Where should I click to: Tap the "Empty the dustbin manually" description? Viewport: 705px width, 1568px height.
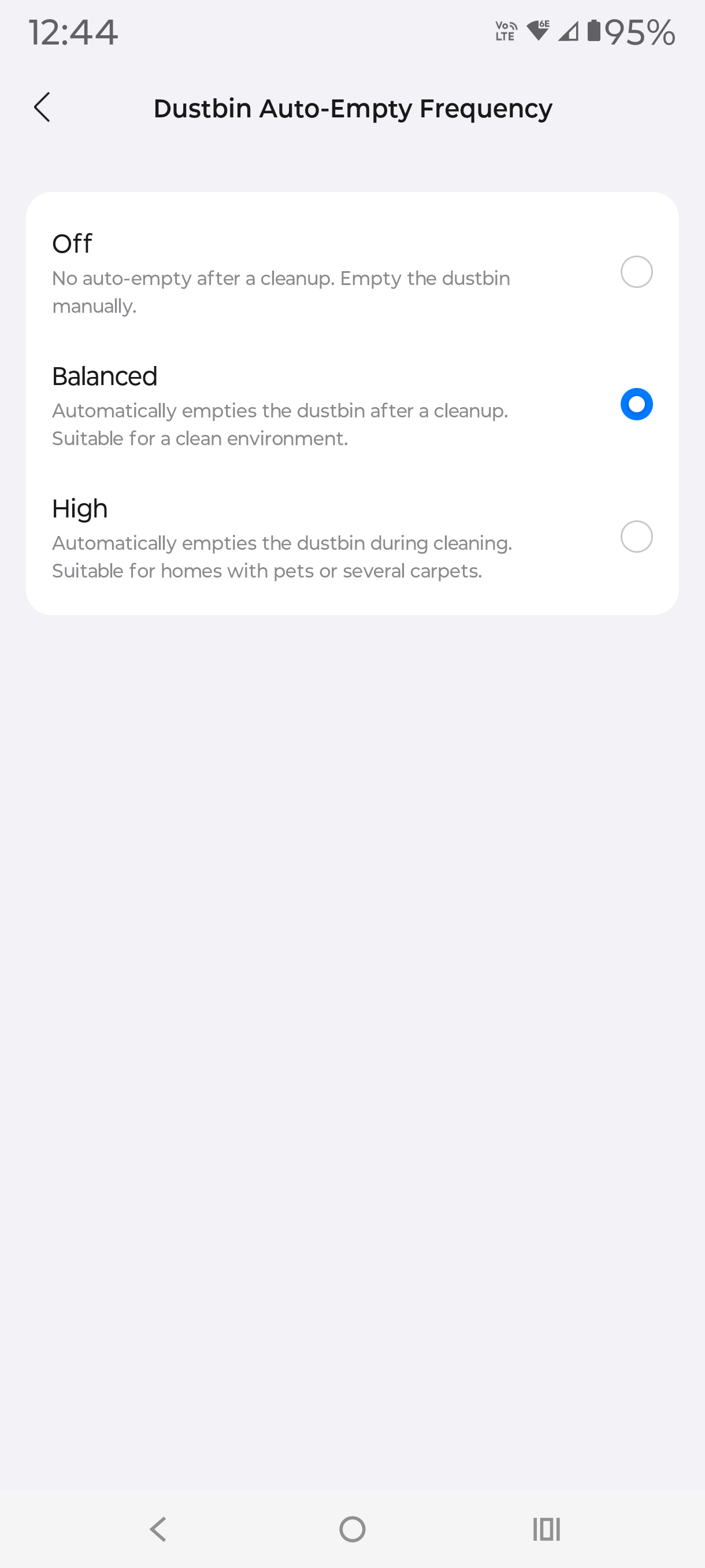pyautogui.click(x=280, y=292)
